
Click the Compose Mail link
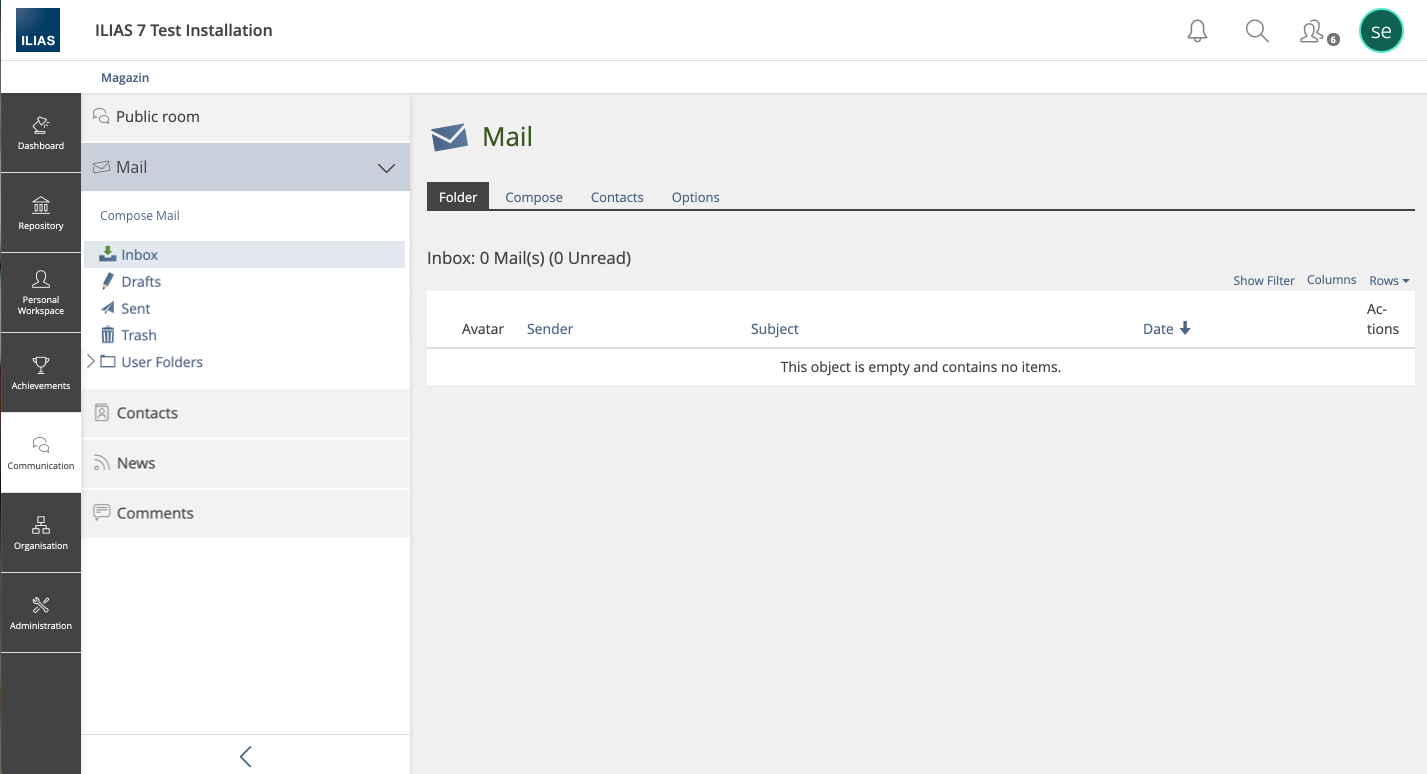[140, 216]
